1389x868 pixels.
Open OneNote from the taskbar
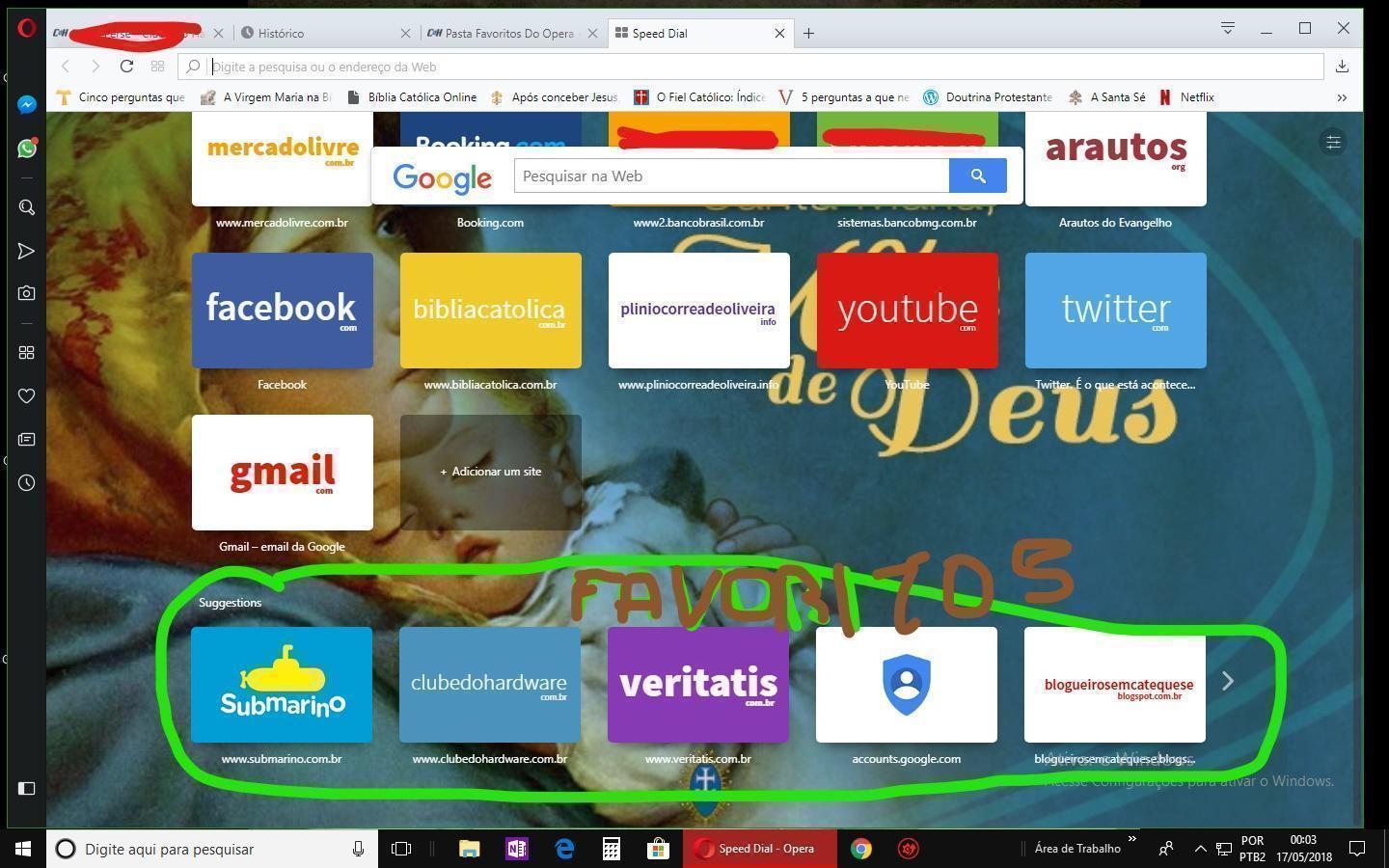tap(516, 849)
